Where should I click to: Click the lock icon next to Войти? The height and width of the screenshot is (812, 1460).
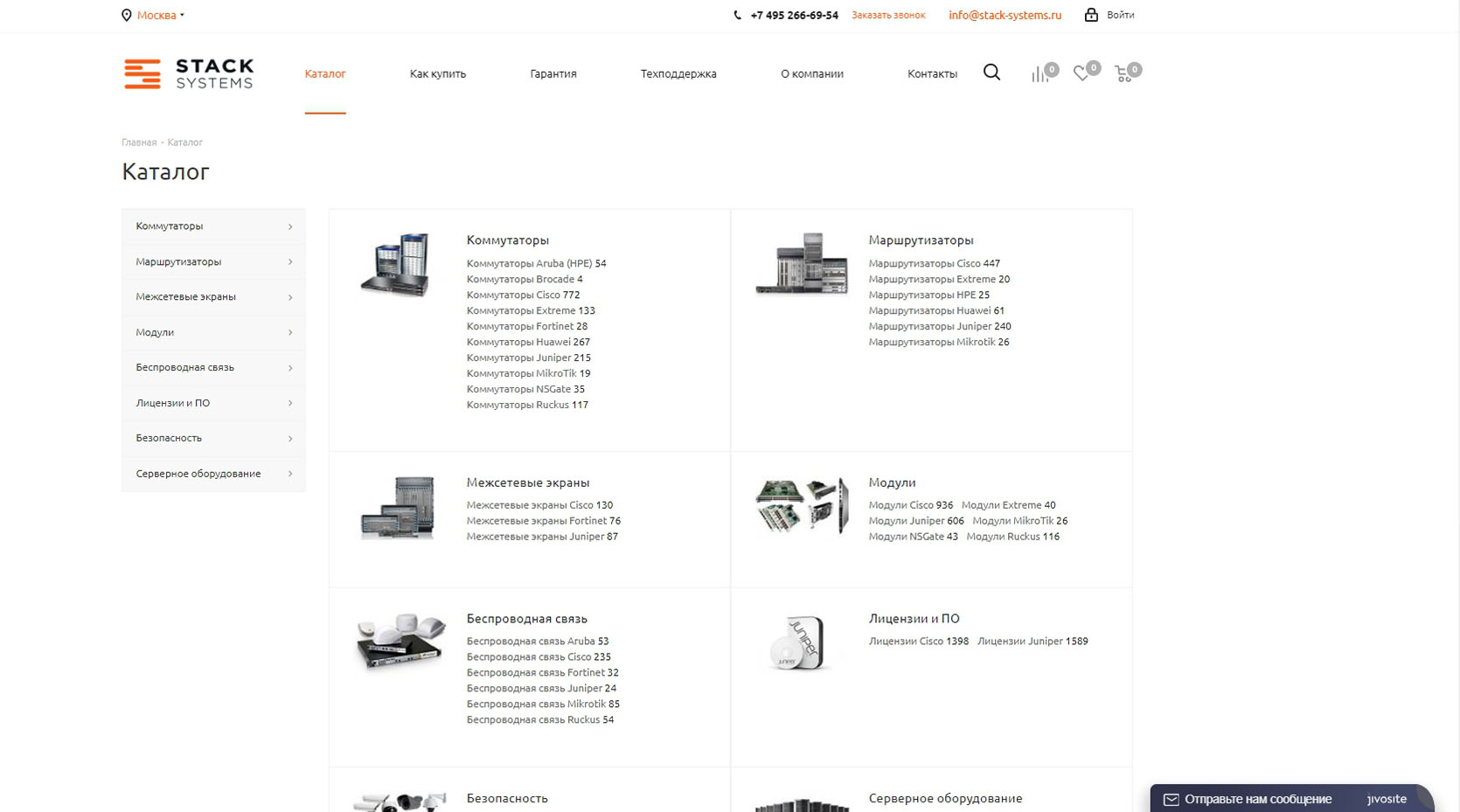(x=1091, y=14)
